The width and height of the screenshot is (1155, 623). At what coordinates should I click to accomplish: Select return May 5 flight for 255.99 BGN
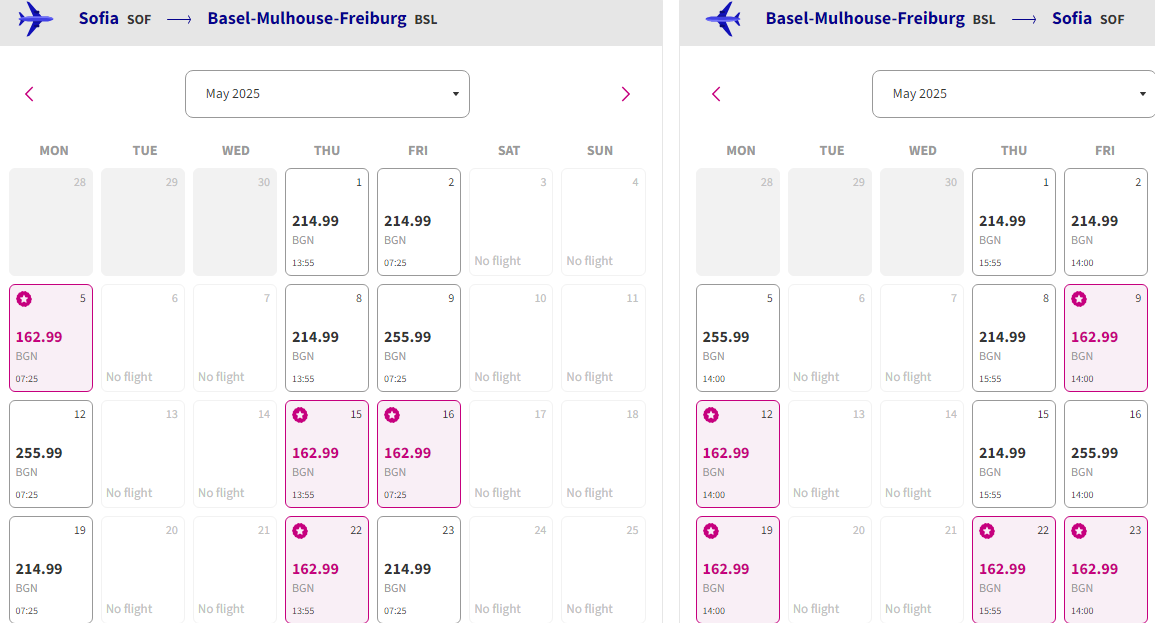738,338
